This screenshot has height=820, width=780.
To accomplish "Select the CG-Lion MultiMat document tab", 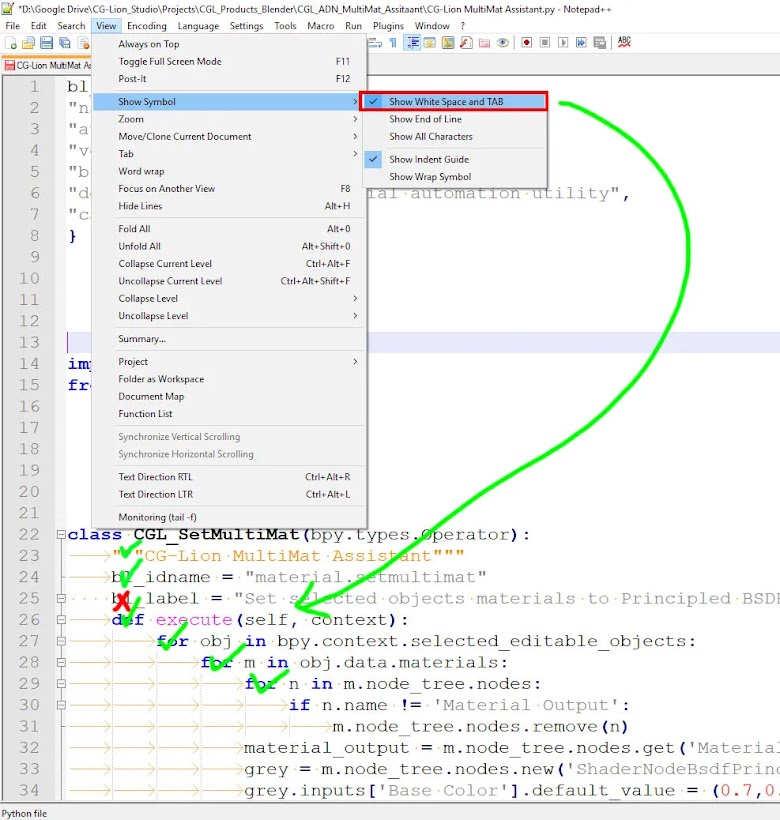I will pyautogui.click(x=47, y=65).
